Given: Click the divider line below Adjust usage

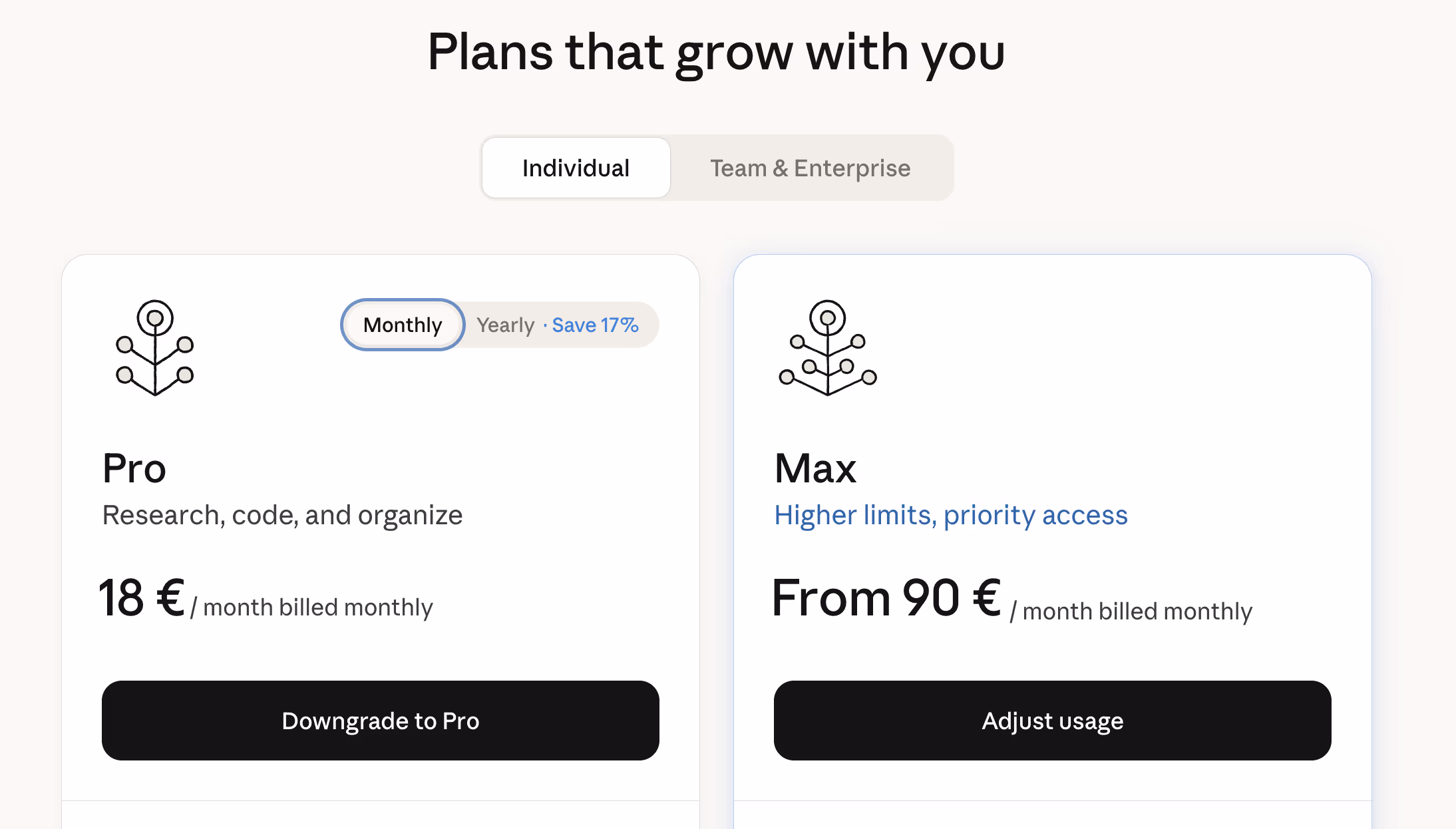Looking at the screenshot, I should pos(1052,800).
